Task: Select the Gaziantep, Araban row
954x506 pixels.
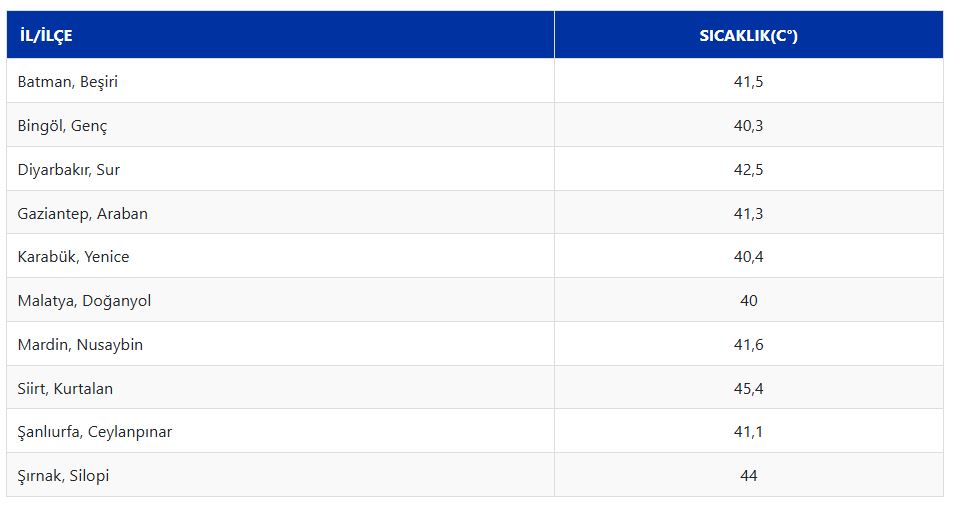Action: tap(83, 214)
